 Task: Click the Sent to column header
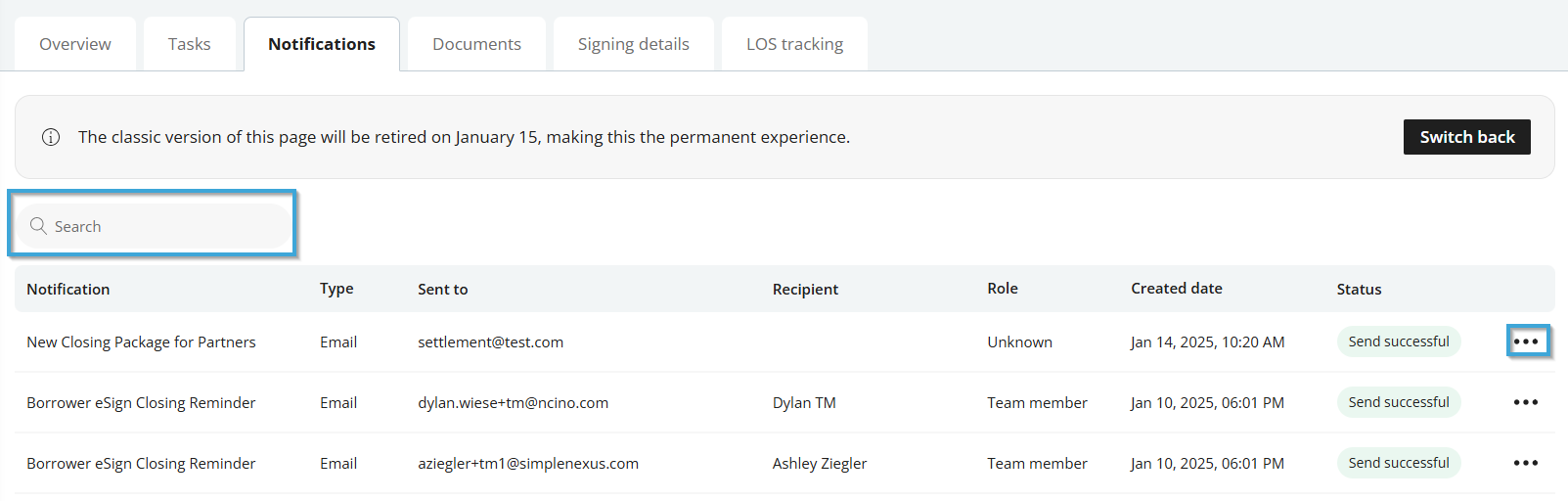click(x=443, y=289)
